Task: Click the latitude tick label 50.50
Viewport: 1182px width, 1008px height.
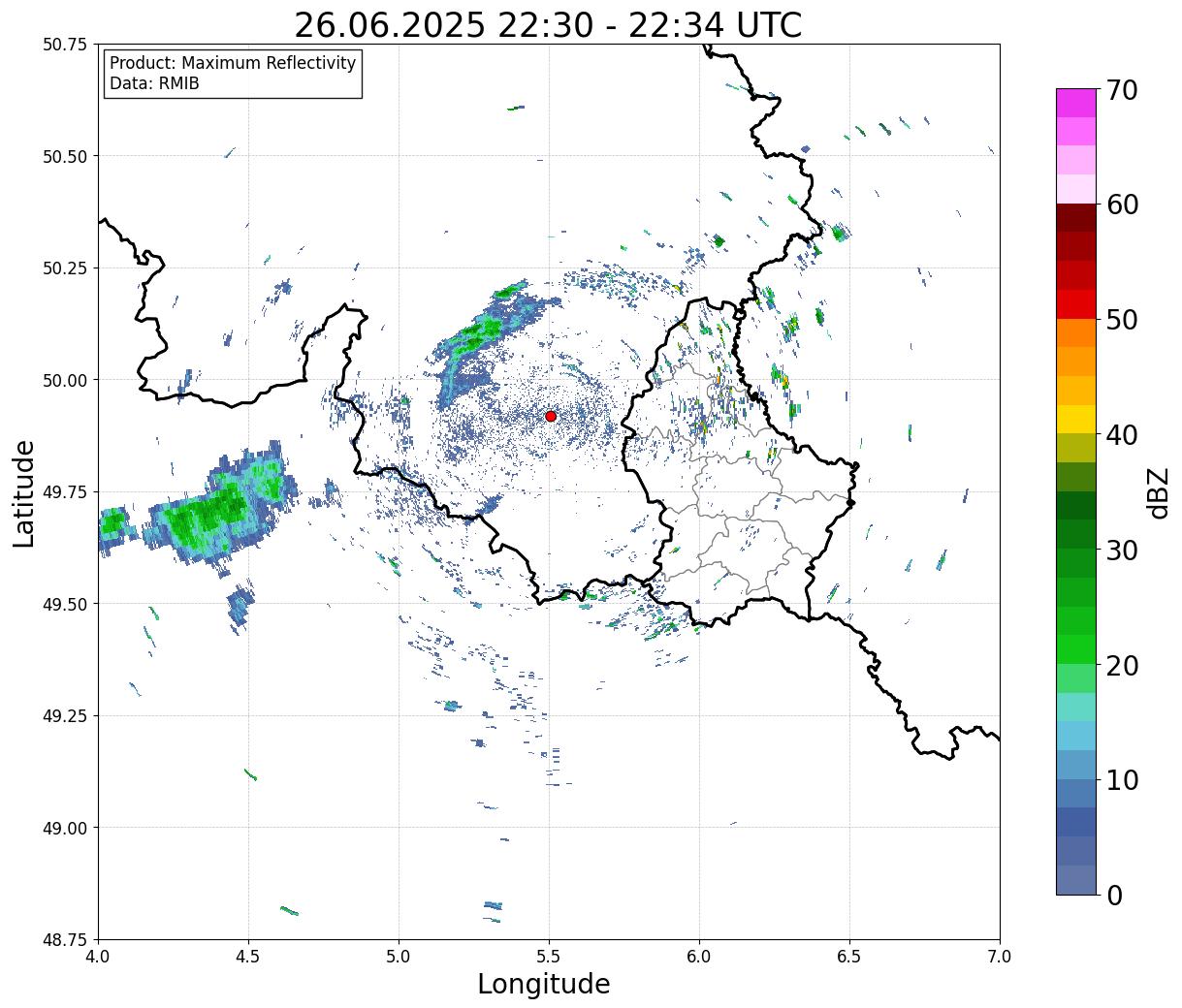Action: (x=64, y=156)
